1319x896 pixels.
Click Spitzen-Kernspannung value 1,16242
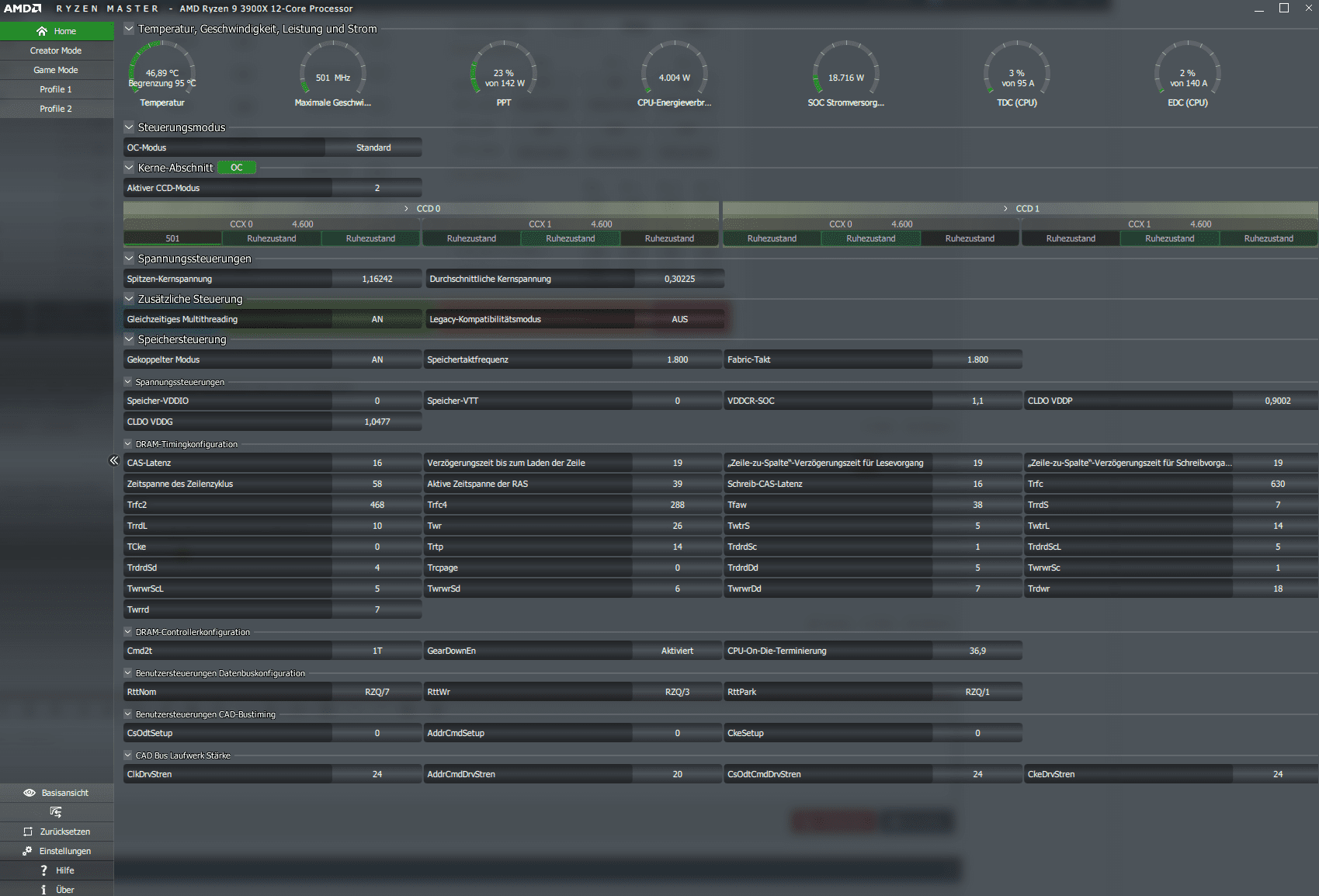coord(377,279)
